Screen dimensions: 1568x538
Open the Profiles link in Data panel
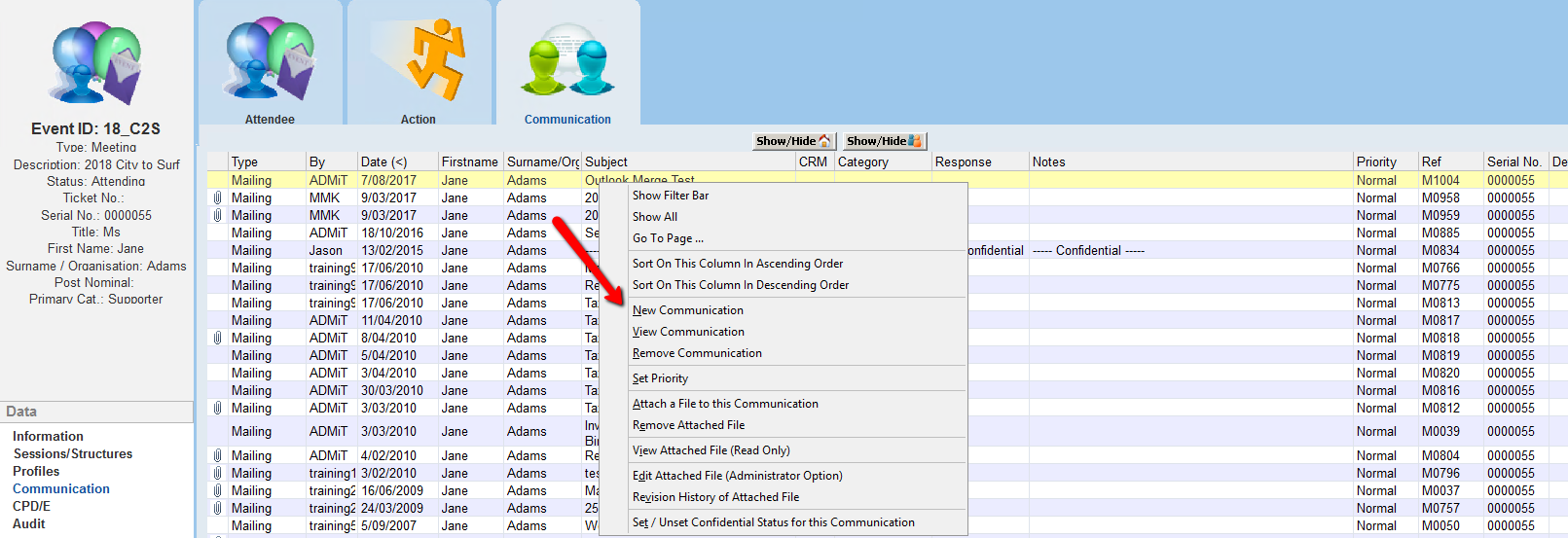36,472
